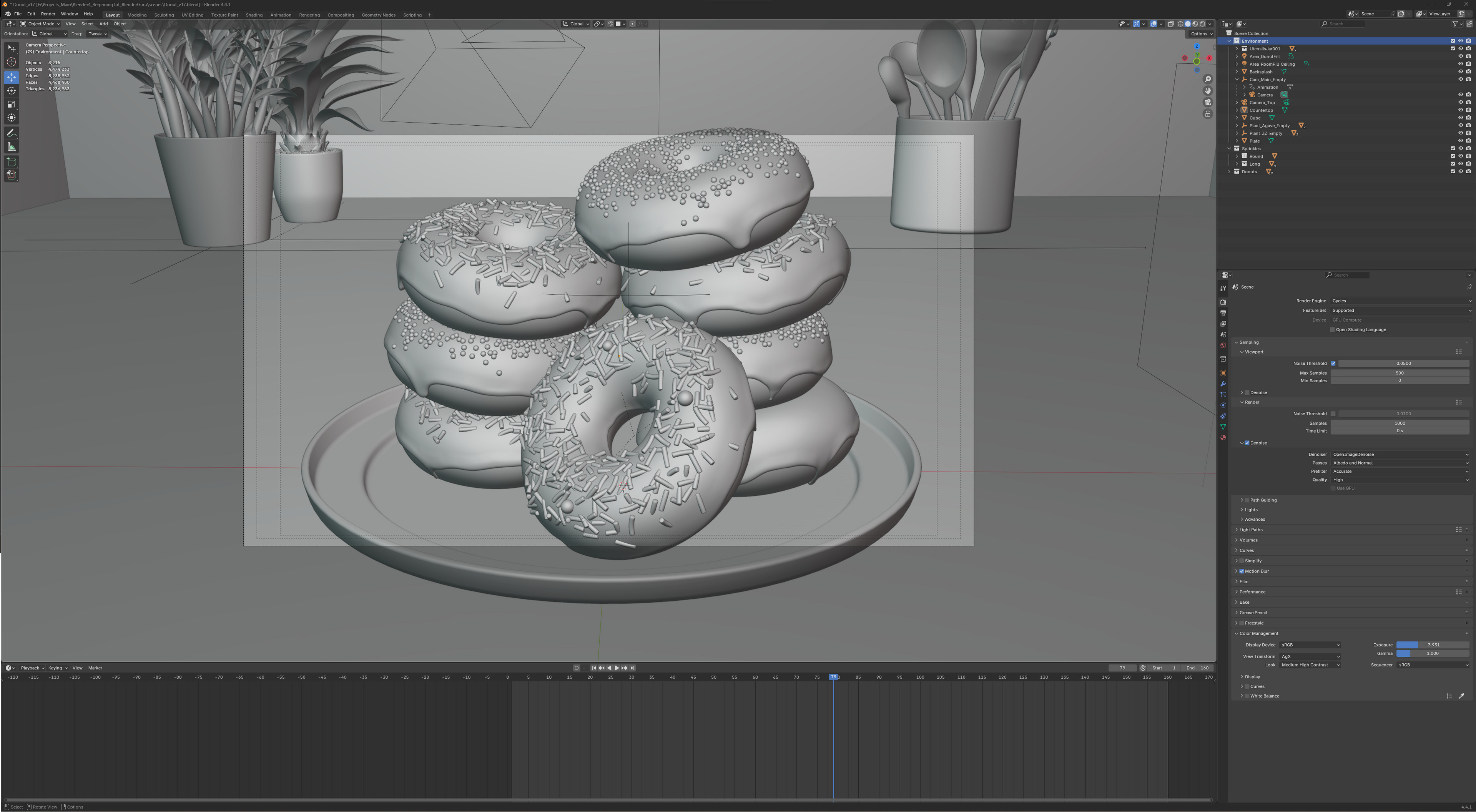The width and height of the screenshot is (1476, 812).
Task: Click the Options button in viewport header
Action: [1201, 34]
